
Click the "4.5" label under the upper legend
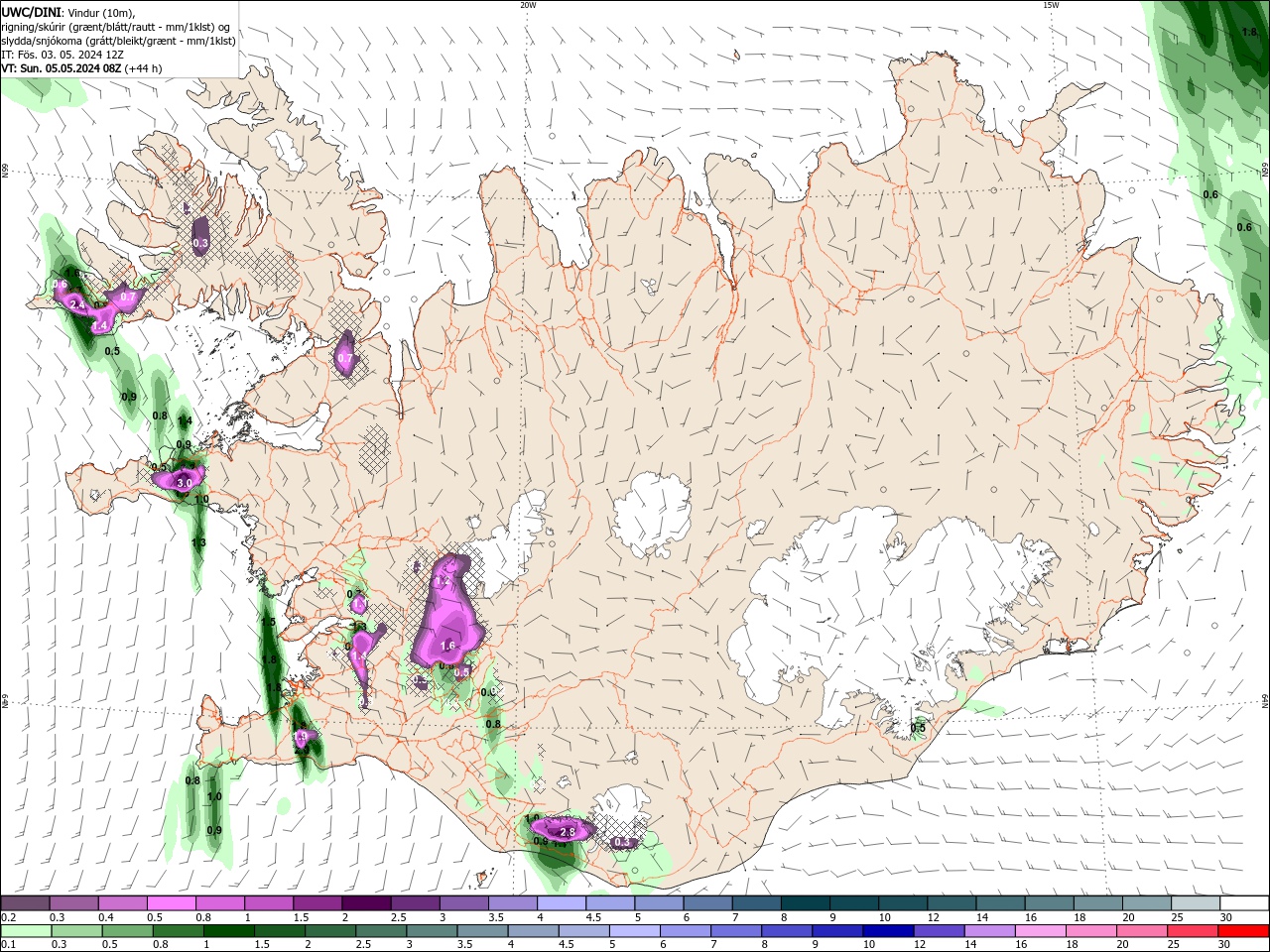coord(593,917)
